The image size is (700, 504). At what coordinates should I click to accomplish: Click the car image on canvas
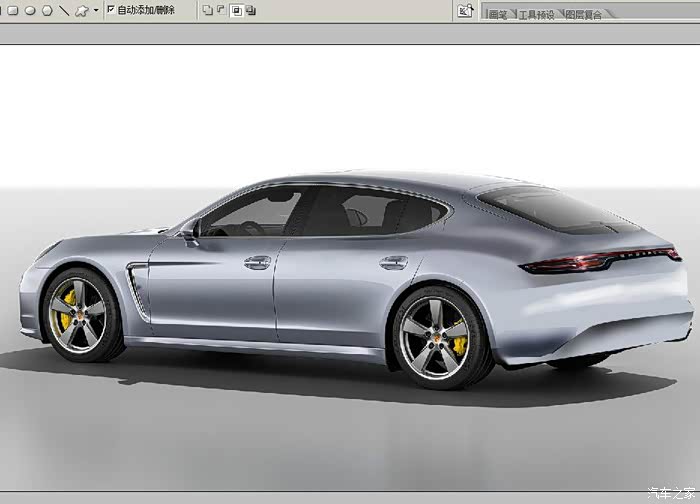tap(356, 280)
